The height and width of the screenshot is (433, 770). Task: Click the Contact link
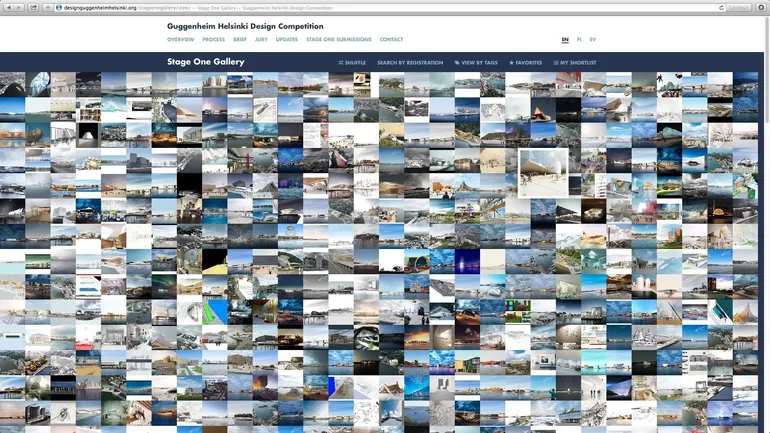pos(391,40)
